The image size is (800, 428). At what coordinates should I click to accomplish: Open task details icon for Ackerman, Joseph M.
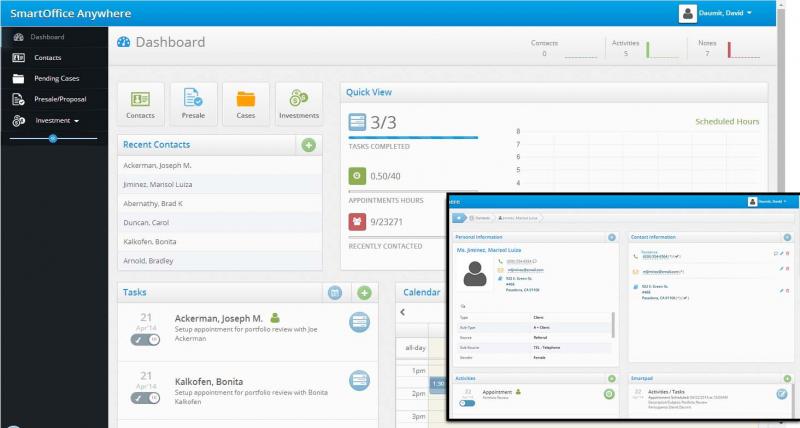[x=359, y=322]
